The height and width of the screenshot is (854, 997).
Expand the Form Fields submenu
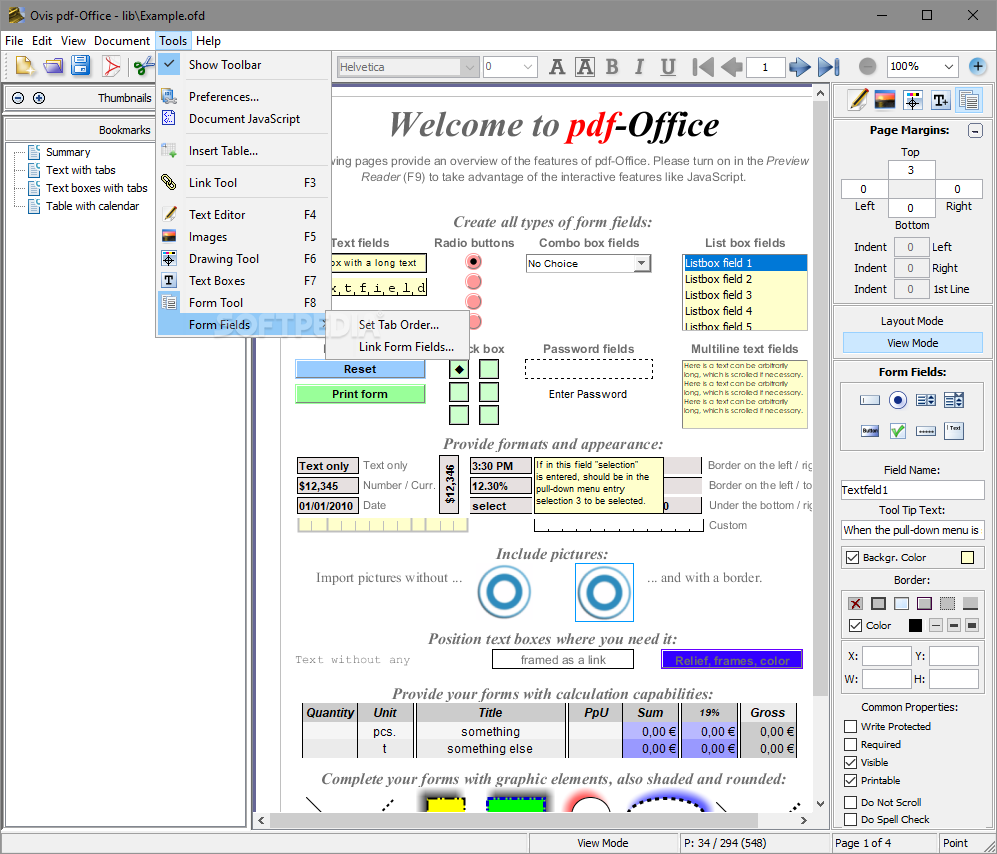pos(244,325)
